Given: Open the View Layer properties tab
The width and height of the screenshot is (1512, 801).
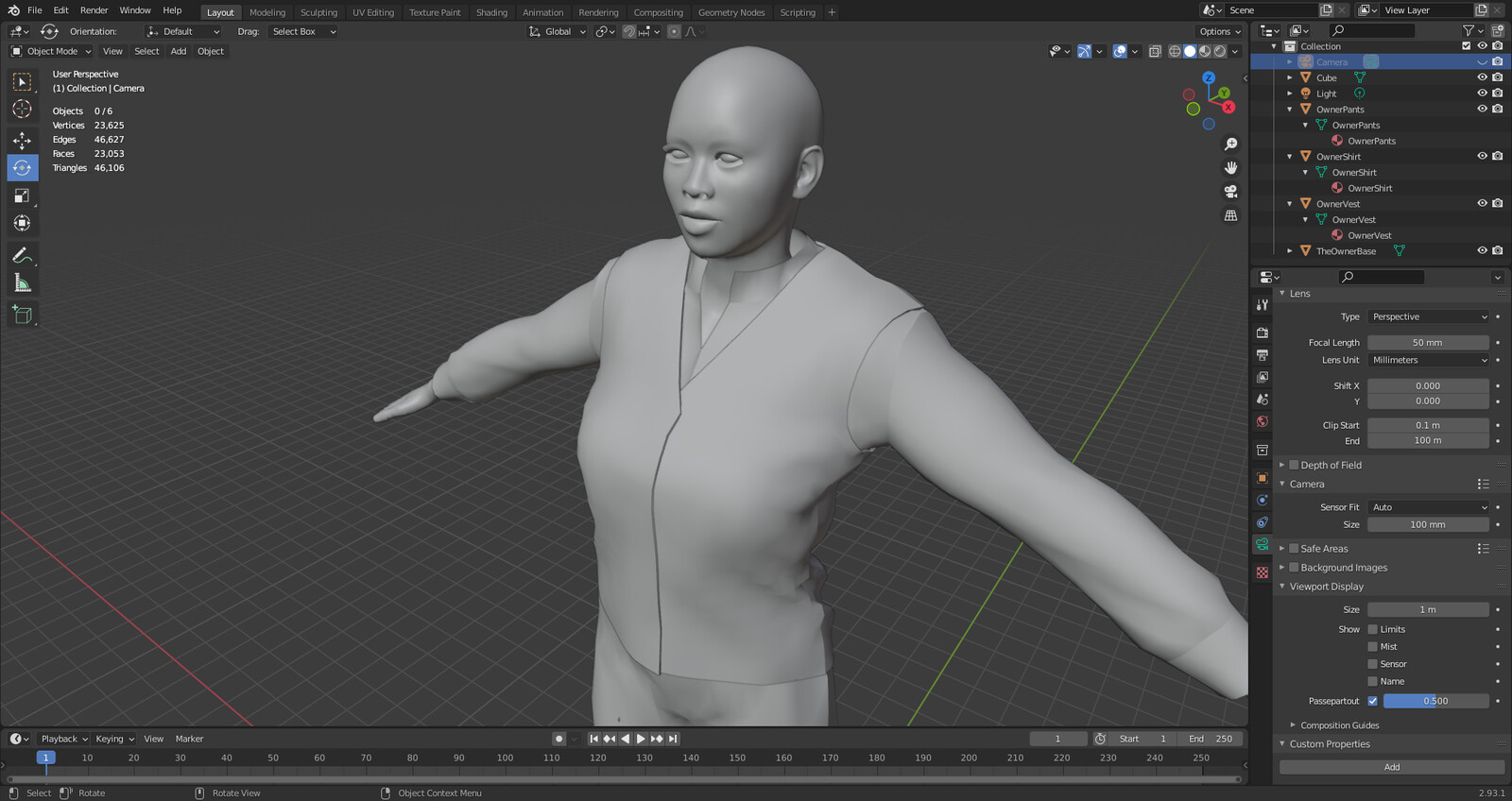Looking at the screenshot, I should tap(1262, 377).
